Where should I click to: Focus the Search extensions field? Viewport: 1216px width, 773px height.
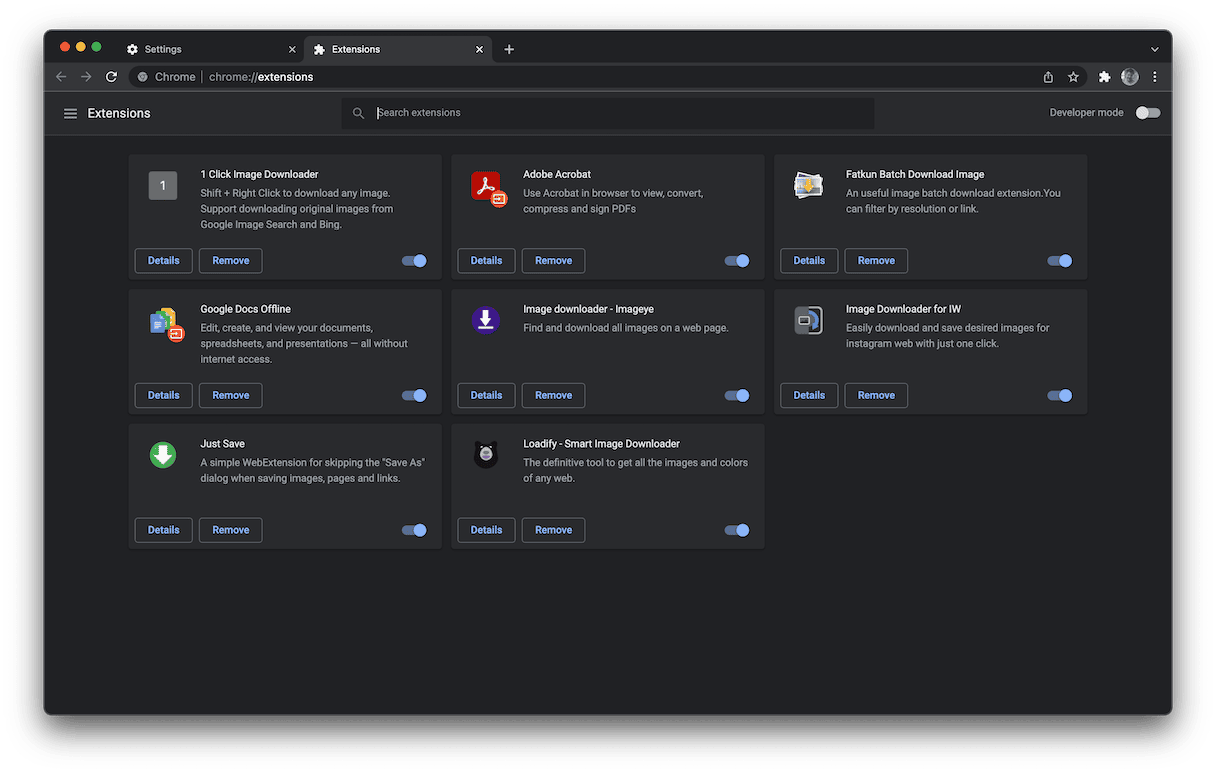click(x=608, y=113)
